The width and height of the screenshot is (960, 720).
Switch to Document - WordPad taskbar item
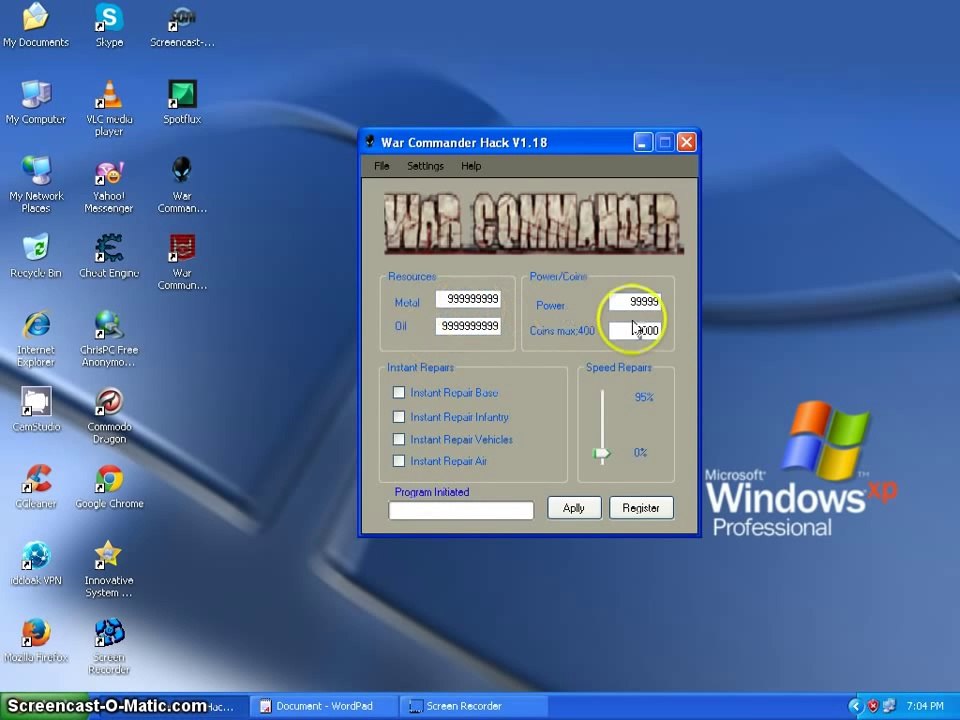[x=324, y=706]
